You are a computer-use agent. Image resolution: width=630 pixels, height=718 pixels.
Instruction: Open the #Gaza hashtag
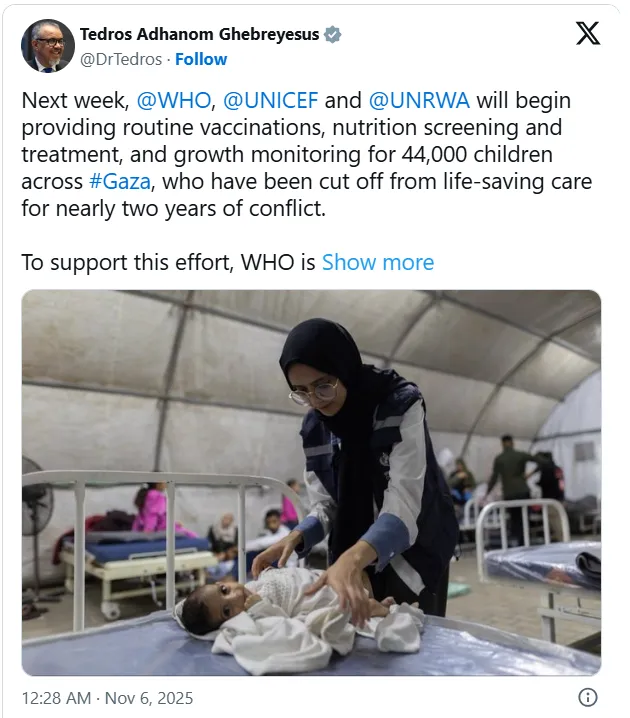(x=119, y=182)
